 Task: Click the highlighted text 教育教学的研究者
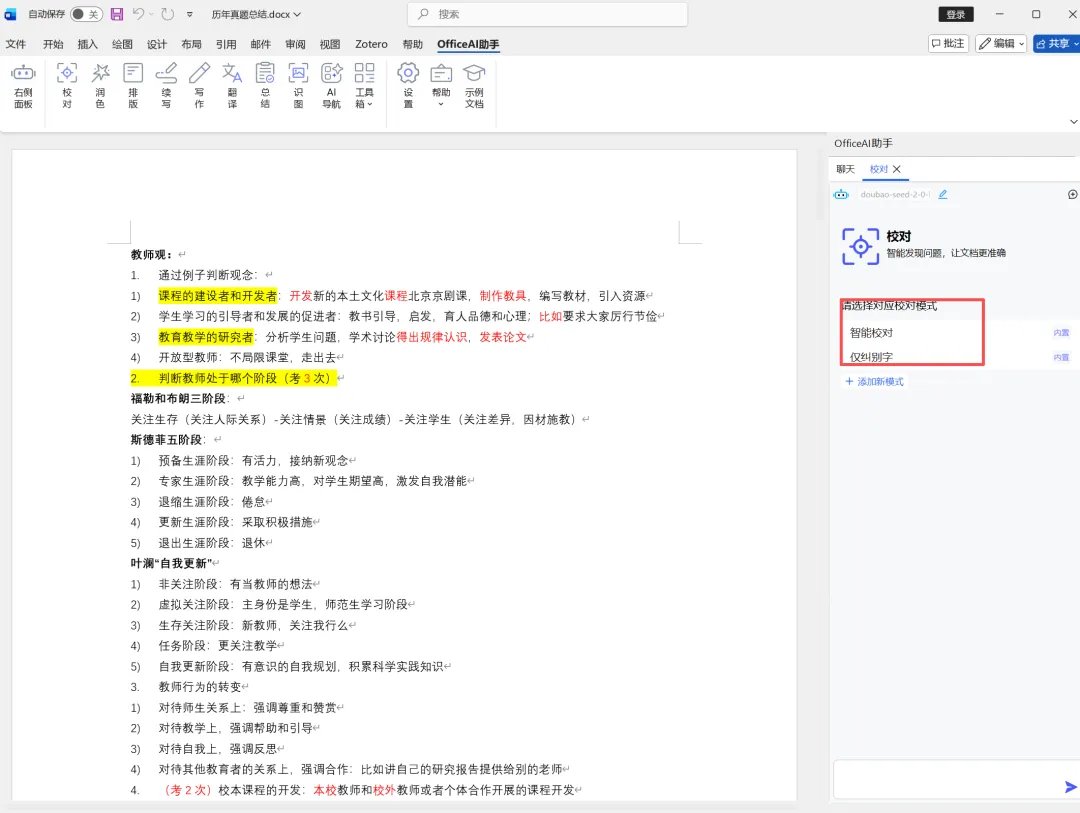click(206, 337)
